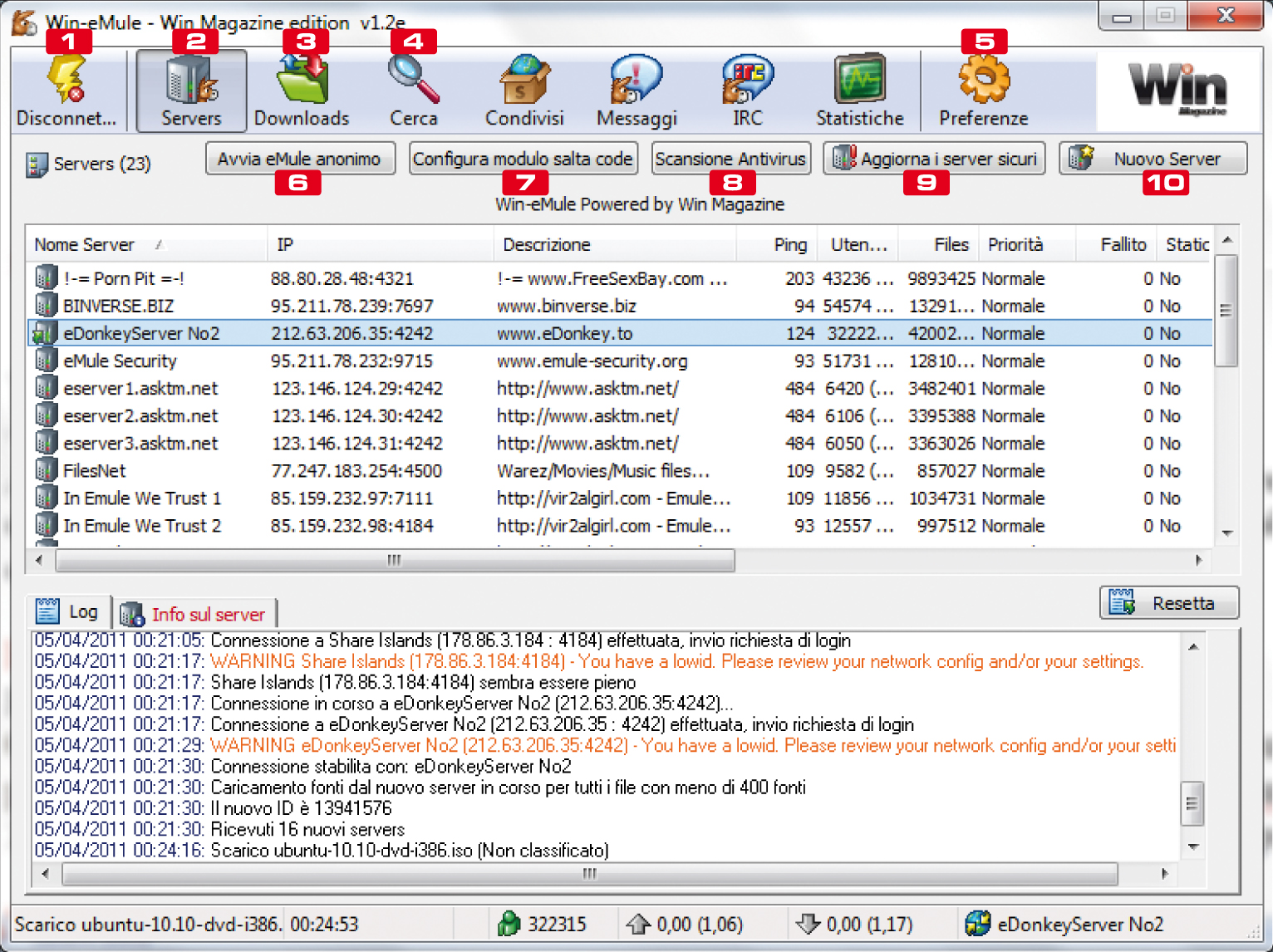Click the Win Magazine logo
The width and height of the screenshot is (1273, 952).
[1177, 90]
